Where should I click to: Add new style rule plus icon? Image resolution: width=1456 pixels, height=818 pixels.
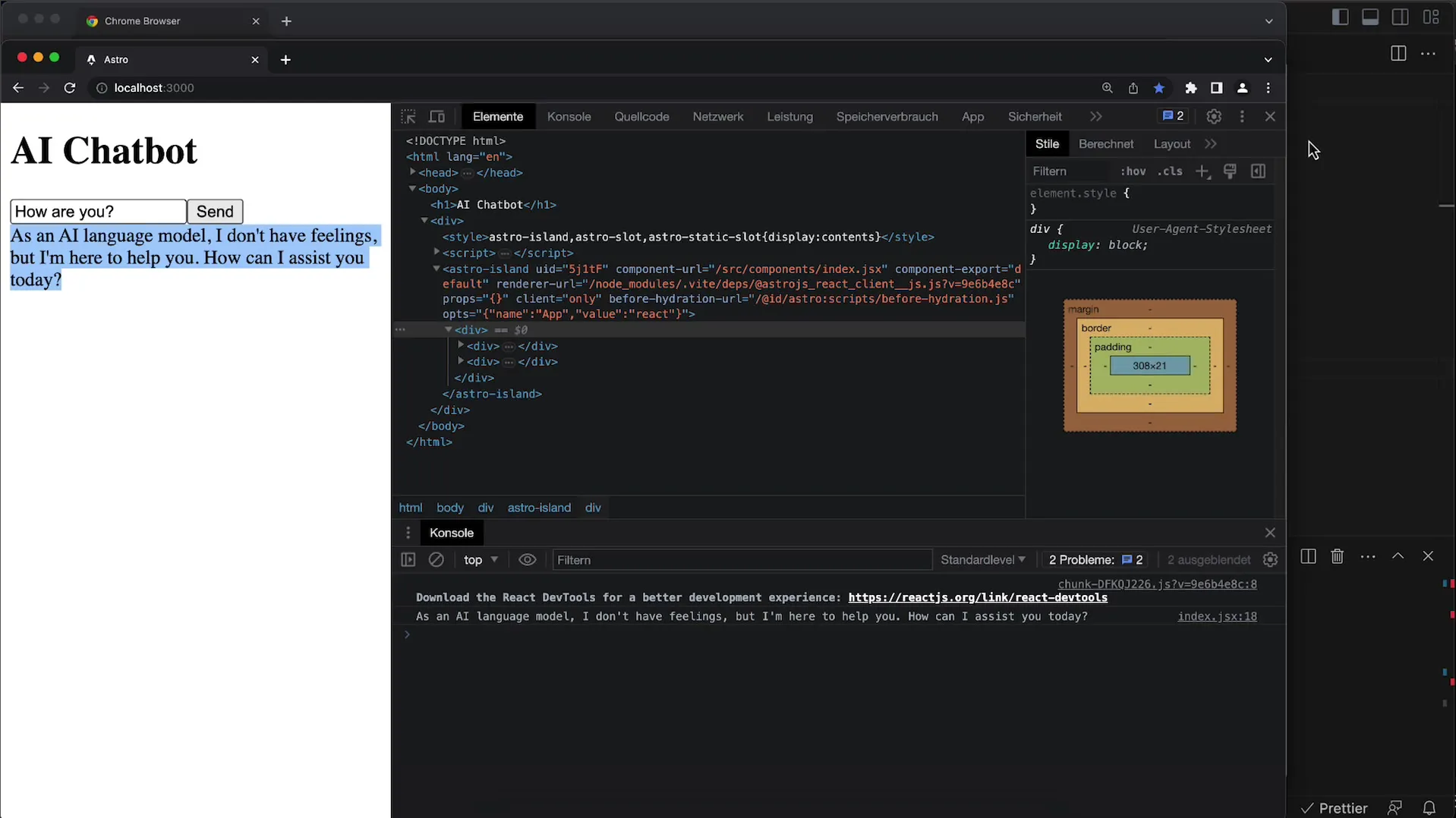[1202, 171]
